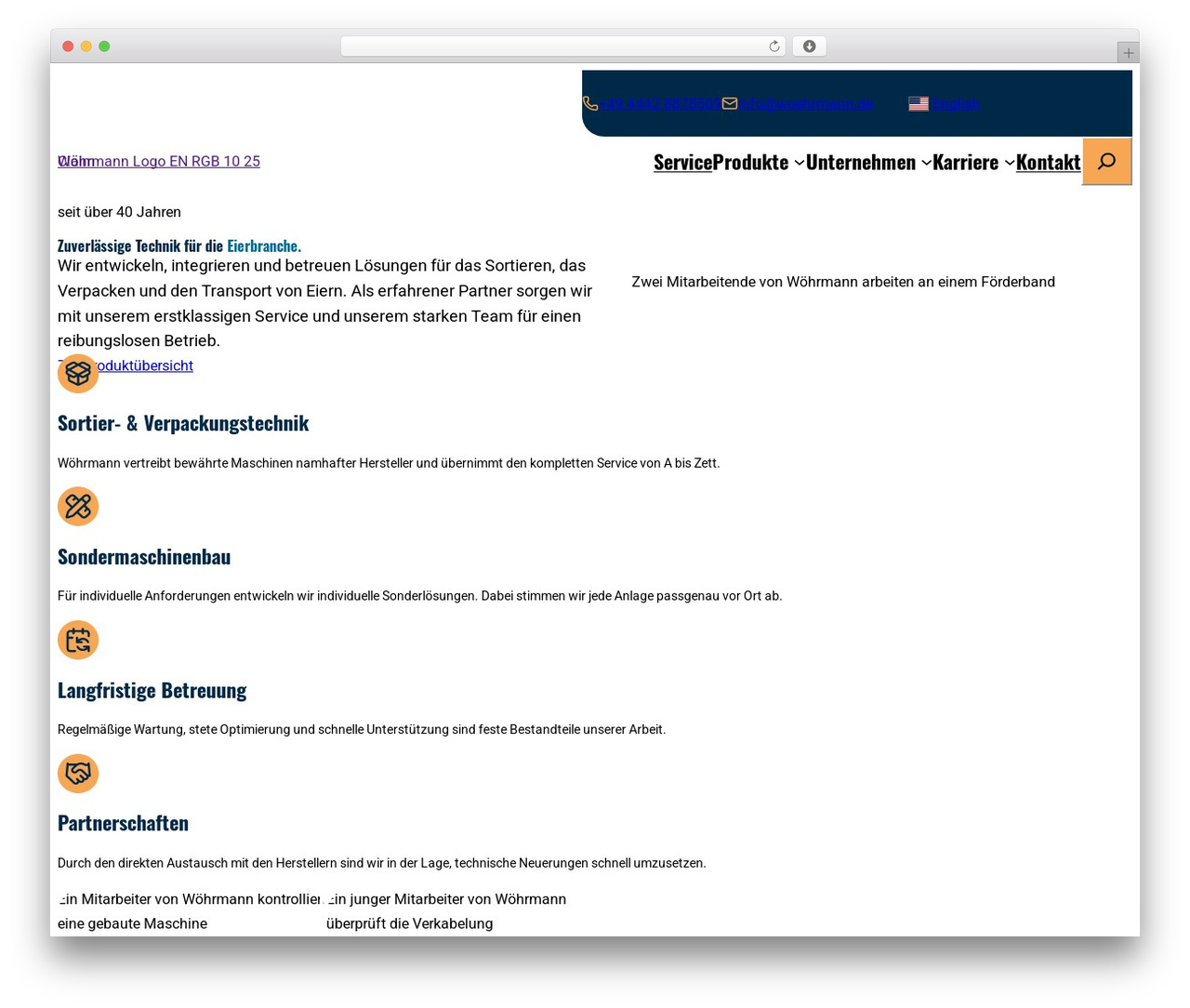Click image placeholder 'Ein junger Mitarbeiter von Wöhrmann'

[x=446, y=911]
